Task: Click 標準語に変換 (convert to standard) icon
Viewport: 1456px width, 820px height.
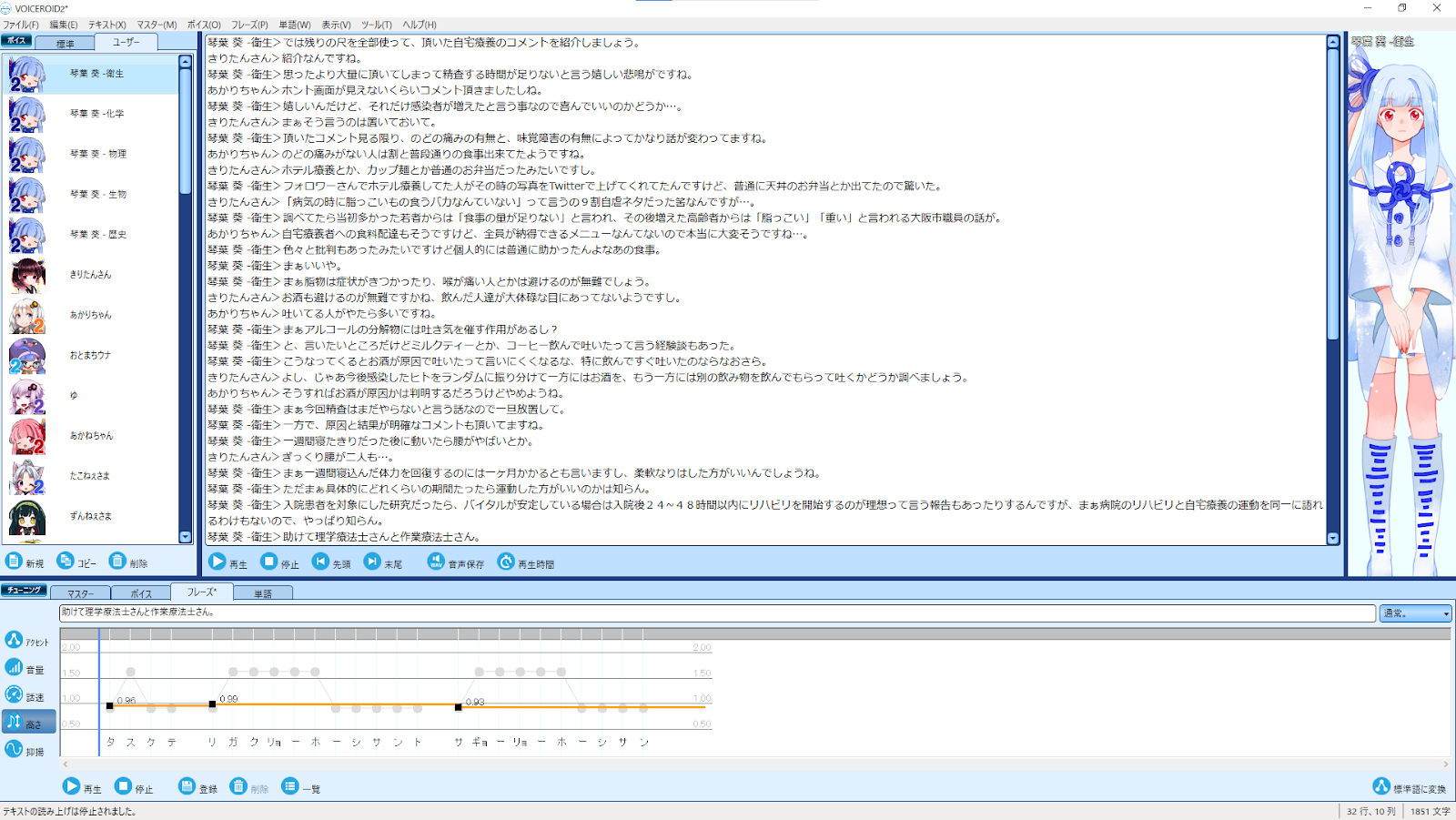Action: [1381, 786]
